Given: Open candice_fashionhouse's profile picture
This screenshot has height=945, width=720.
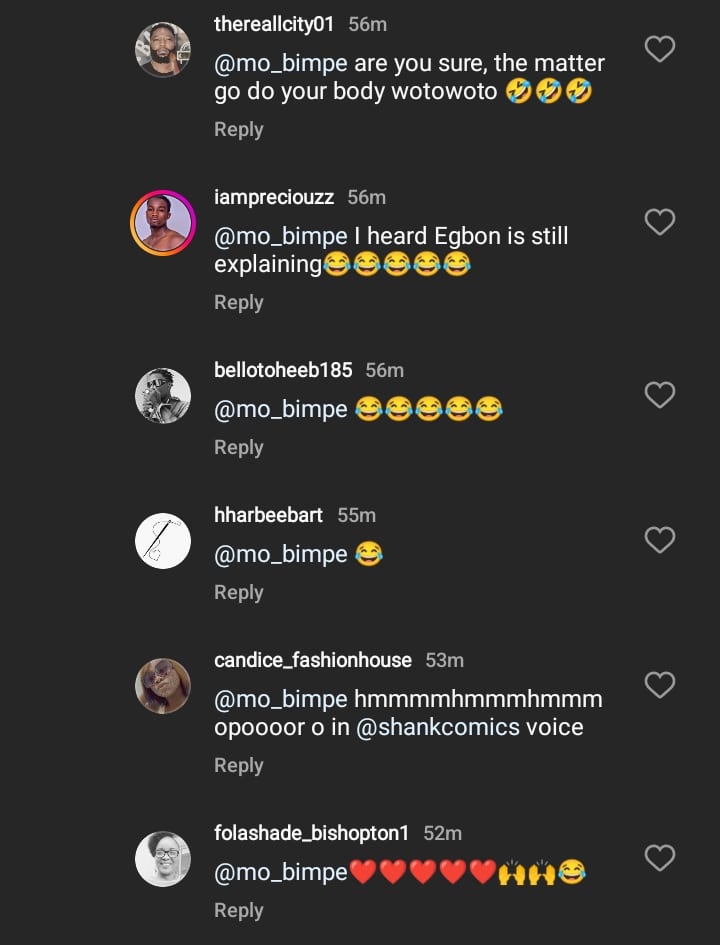Looking at the screenshot, I should click(x=163, y=685).
